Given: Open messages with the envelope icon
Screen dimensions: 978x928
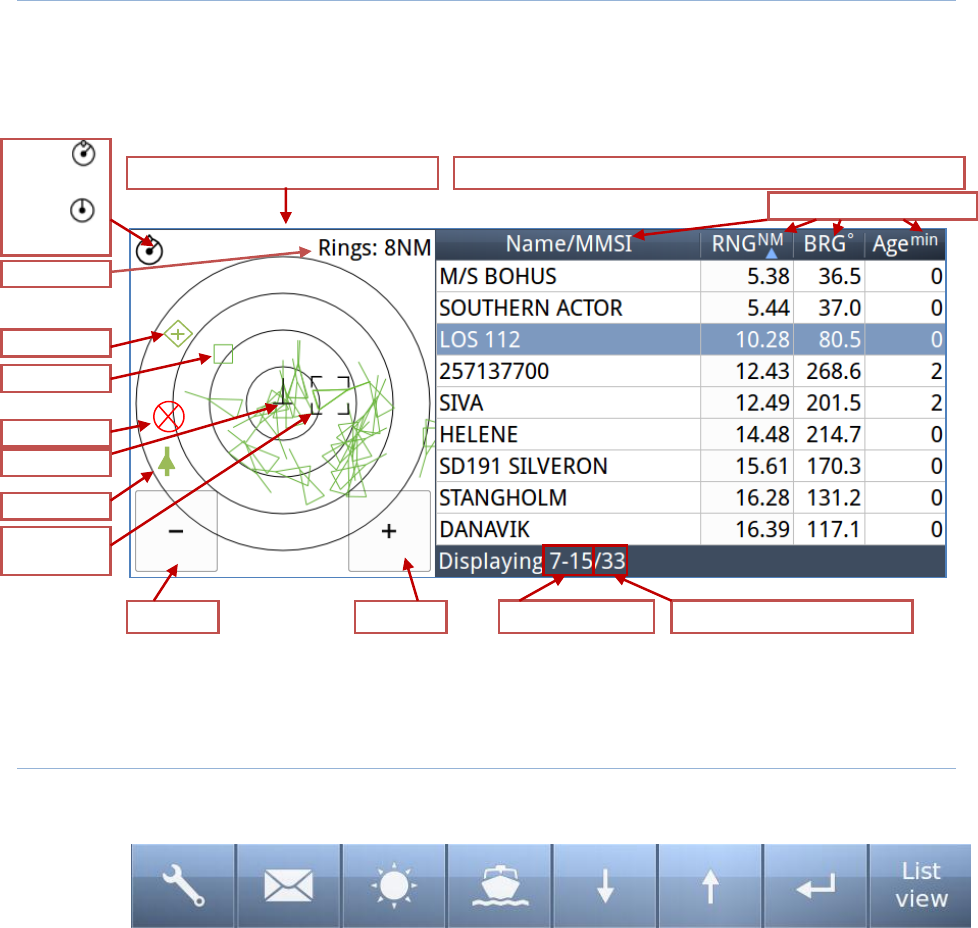Looking at the screenshot, I should coord(289,886).
